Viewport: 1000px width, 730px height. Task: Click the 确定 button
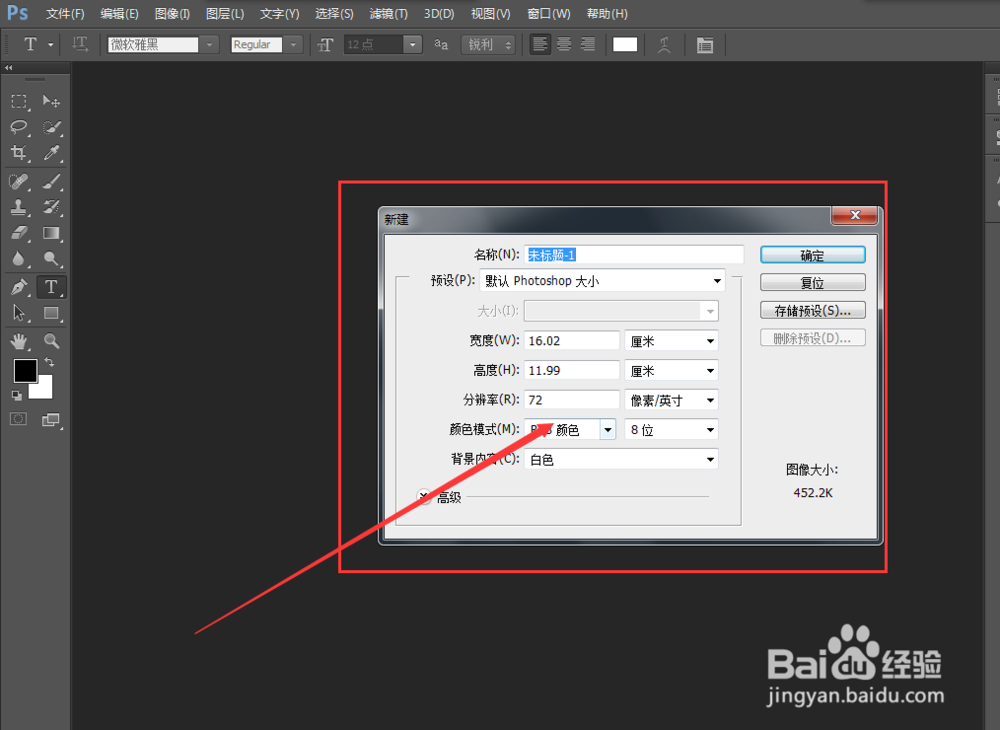tap(812, 255)
